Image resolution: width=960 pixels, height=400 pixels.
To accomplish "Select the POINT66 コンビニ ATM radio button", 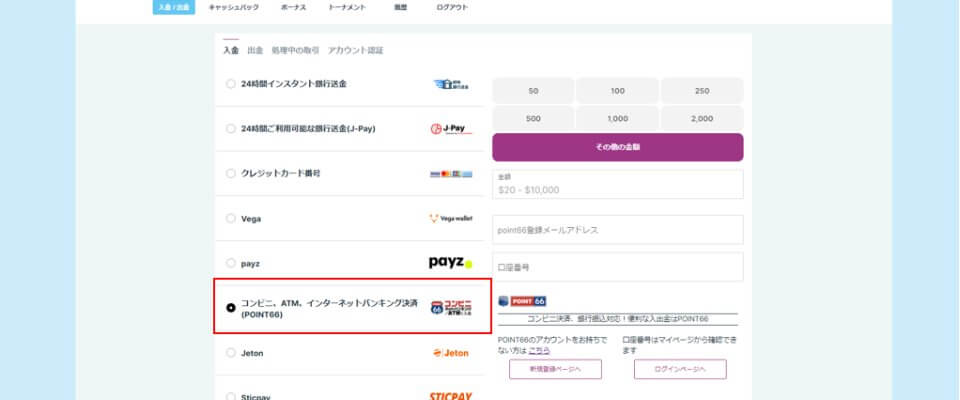I will click(230, 308).
